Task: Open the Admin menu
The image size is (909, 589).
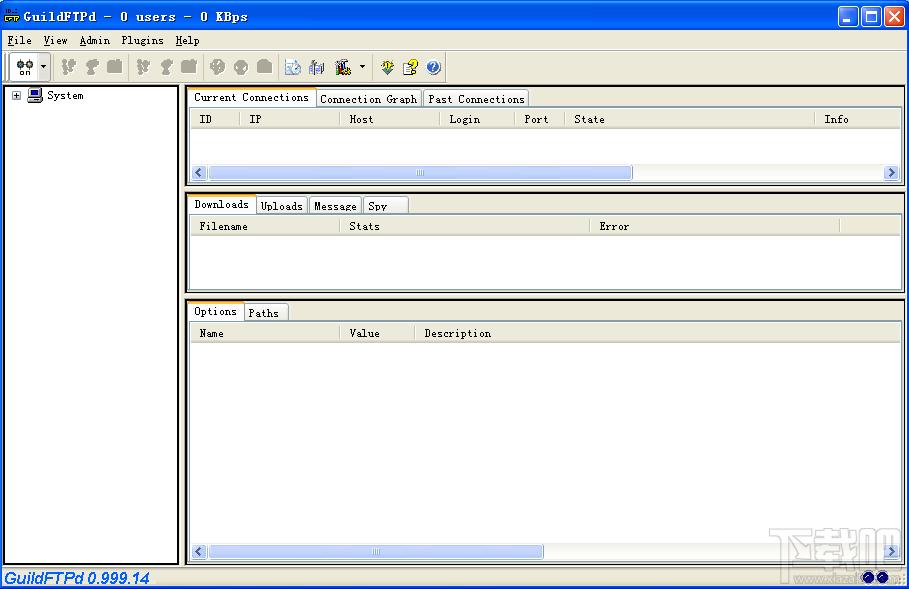Action: coord(95,41)
